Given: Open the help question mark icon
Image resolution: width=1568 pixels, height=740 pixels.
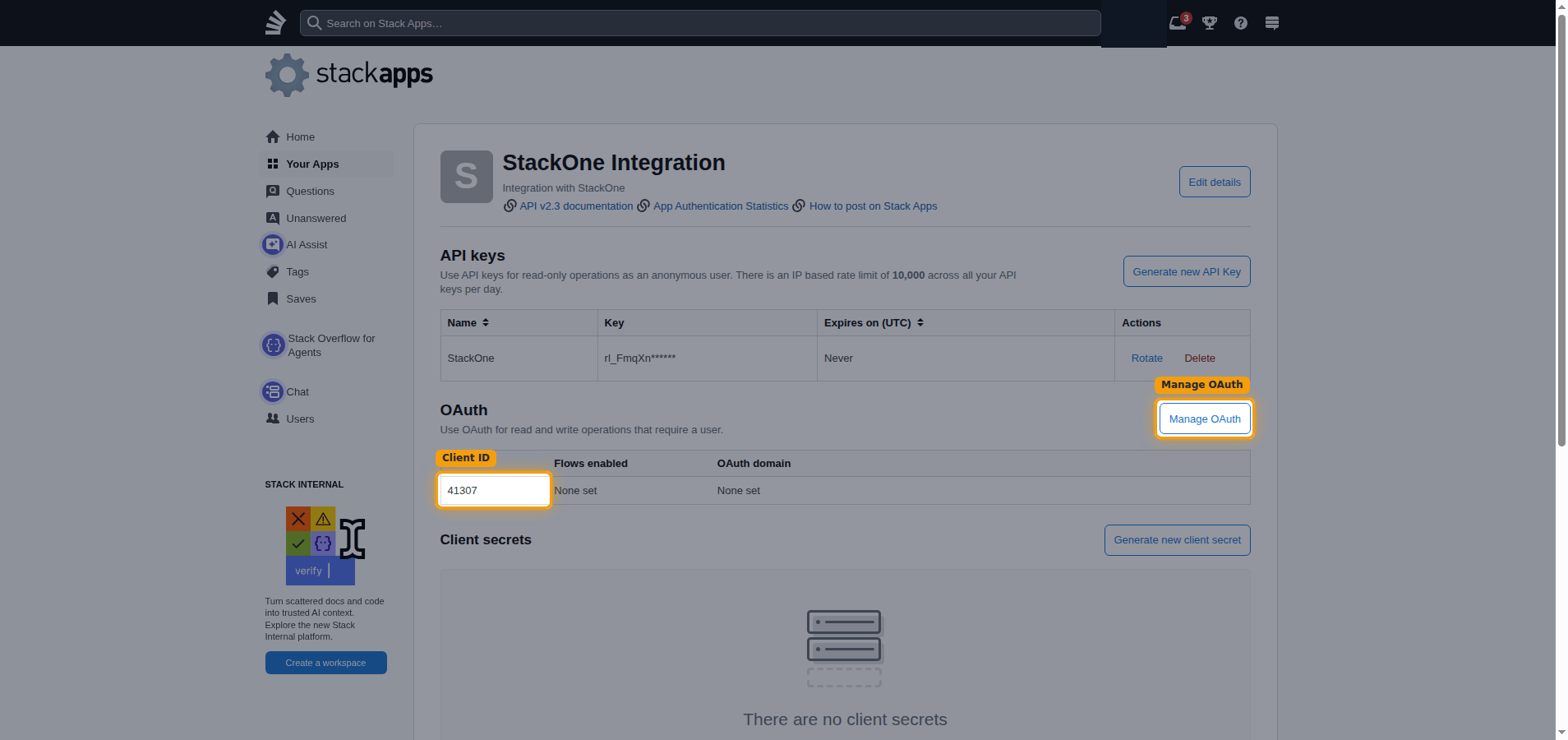Looking at the screenshot, I should 1241,23.
